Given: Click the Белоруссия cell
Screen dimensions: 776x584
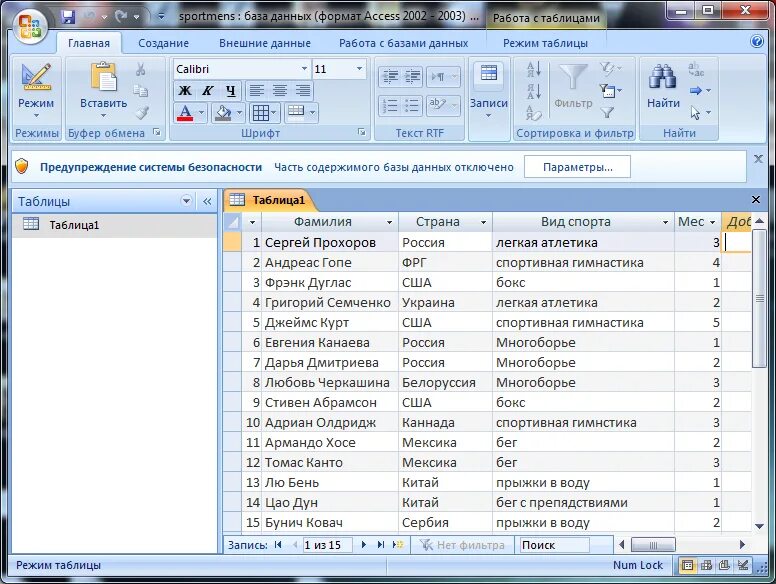Looking at the screenshot, I should (x=445, y=383).
